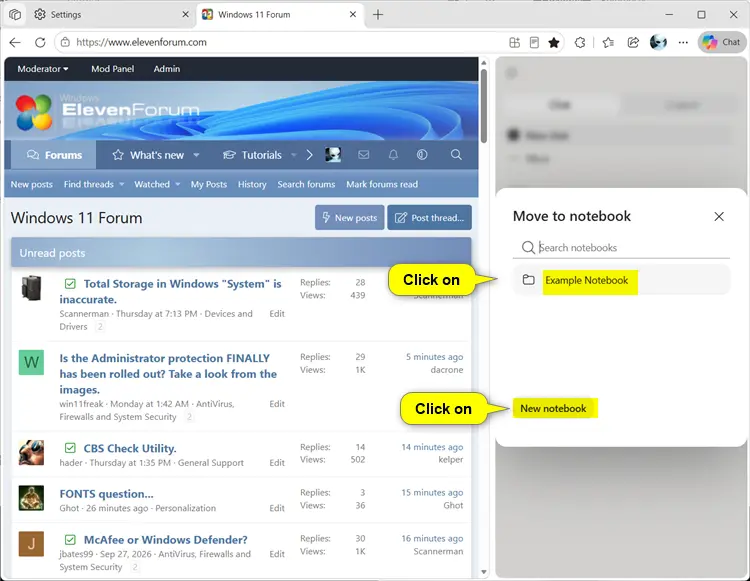View site information lock icon
The height and width of the screenshot is (581, 750).
click(65, 43)
